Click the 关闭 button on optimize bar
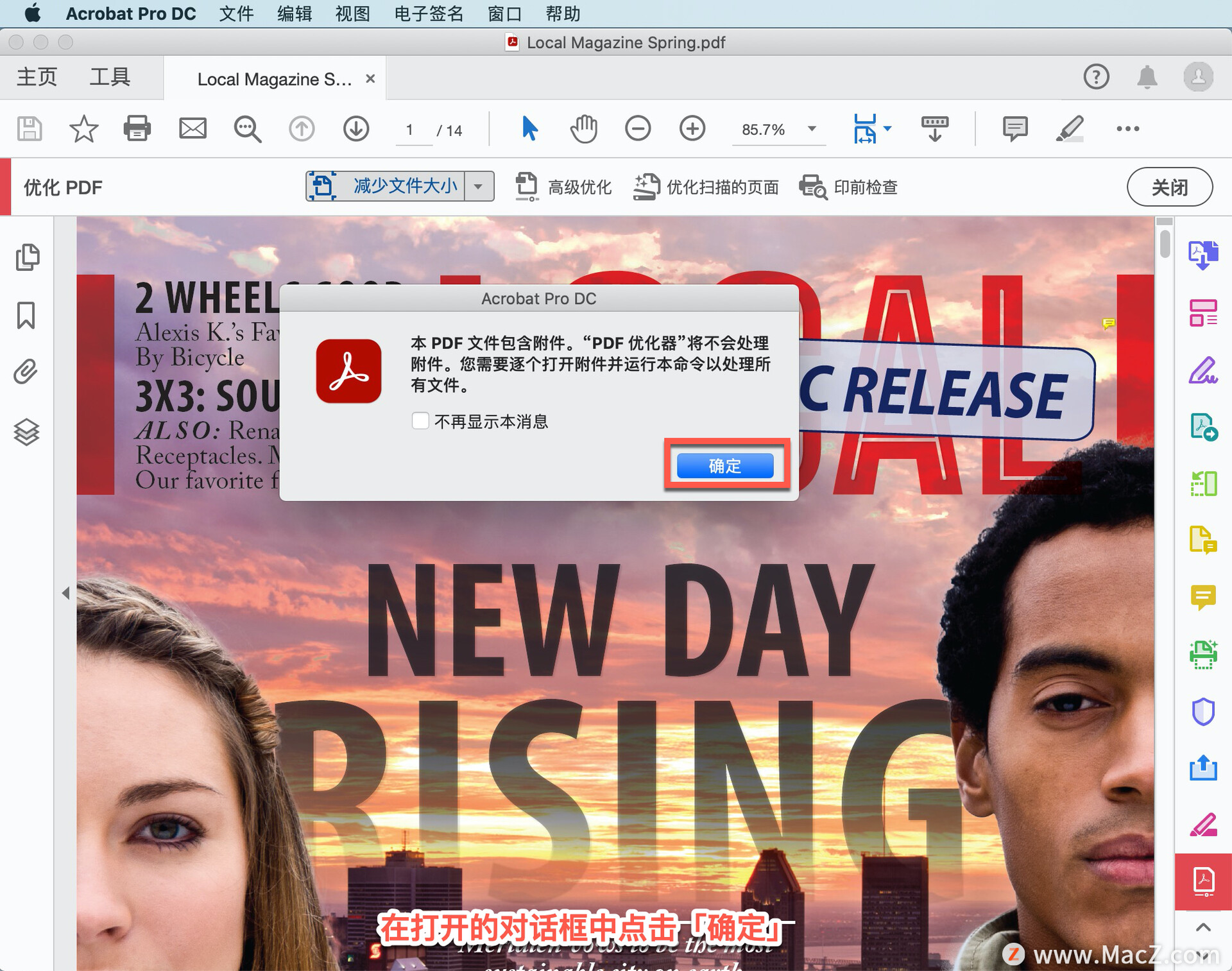This screenshot has width=1232, height=971. (1169, 187)
